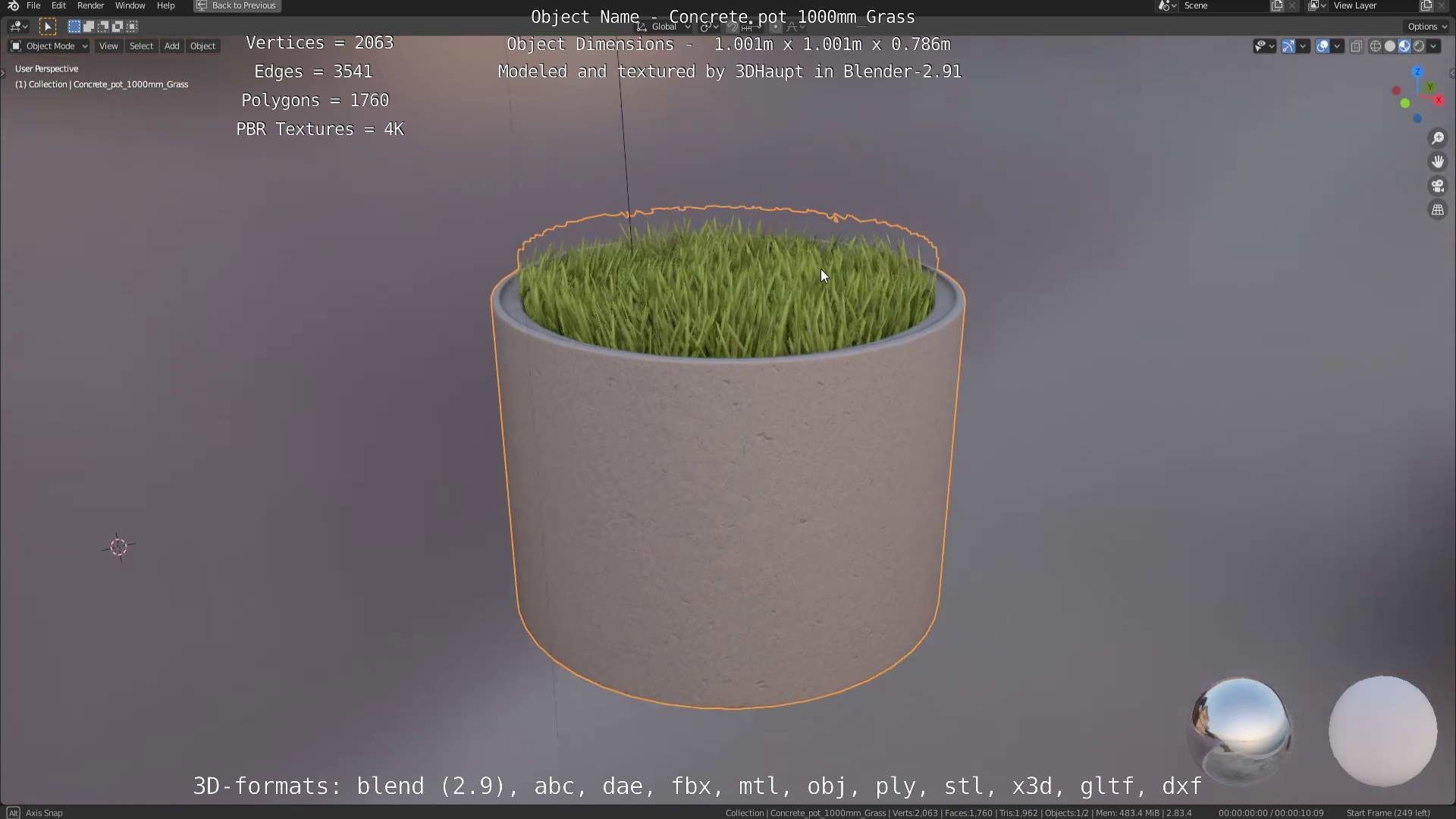The height and width of the screenshot is (819, 1456).
Task: Toggle X-Ray
Action: 1357,46
